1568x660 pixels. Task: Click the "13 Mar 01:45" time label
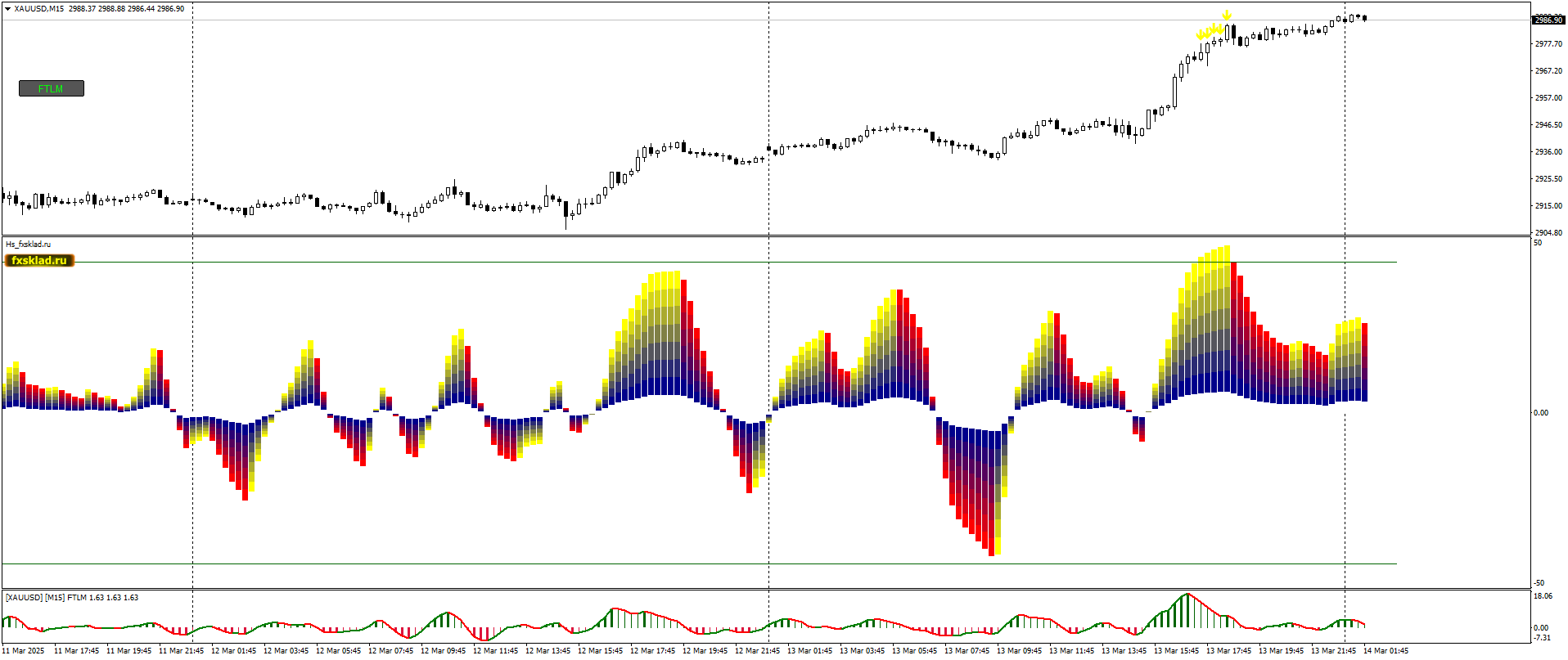[810, 651]
